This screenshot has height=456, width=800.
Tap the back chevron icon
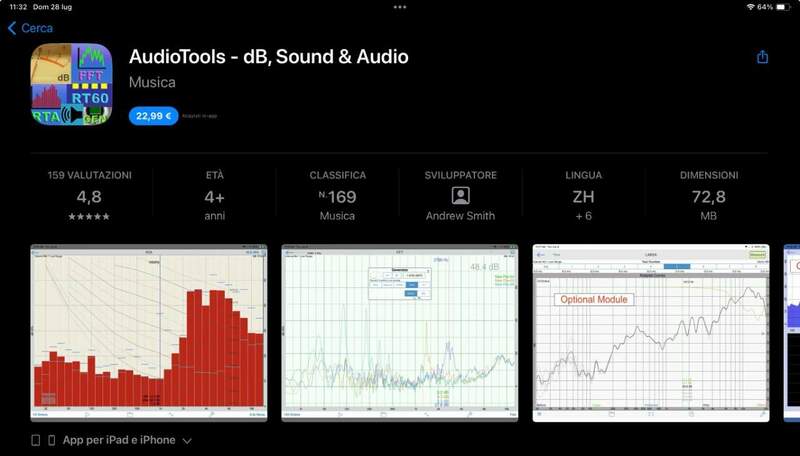[x=12, y=28]
